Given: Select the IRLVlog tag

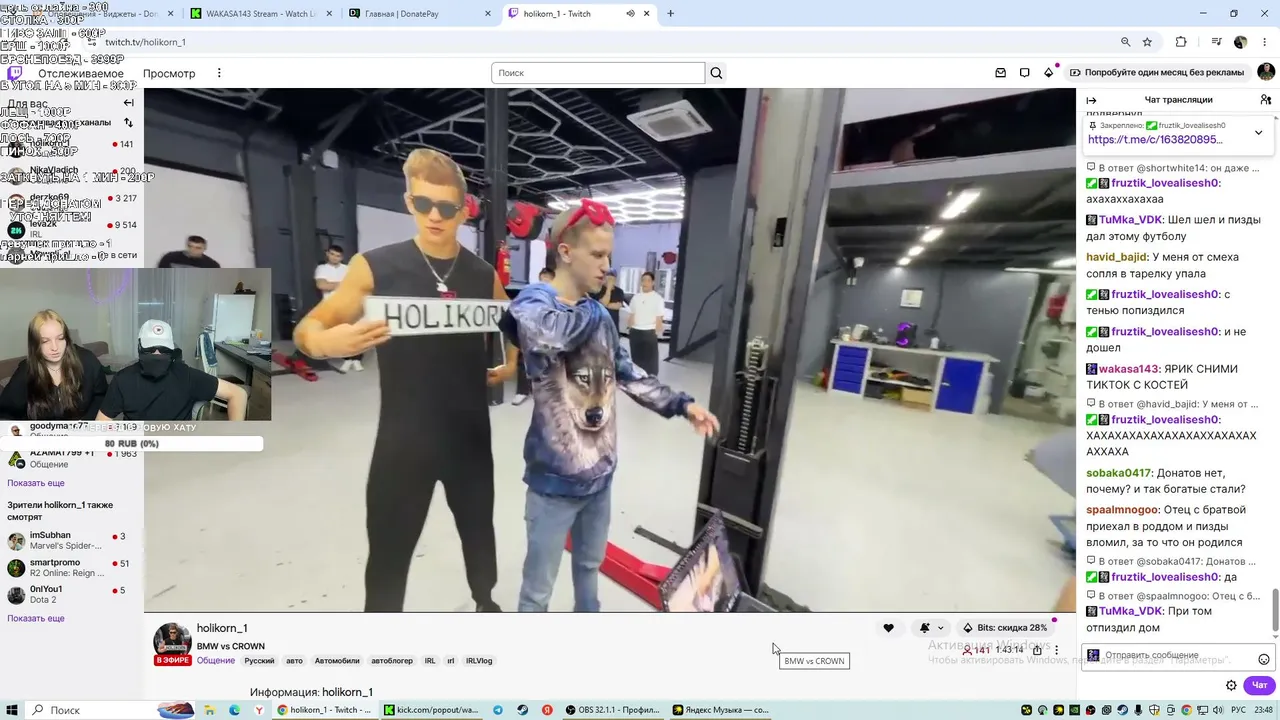Looking at the screenshot, I should tap(479, 661).
